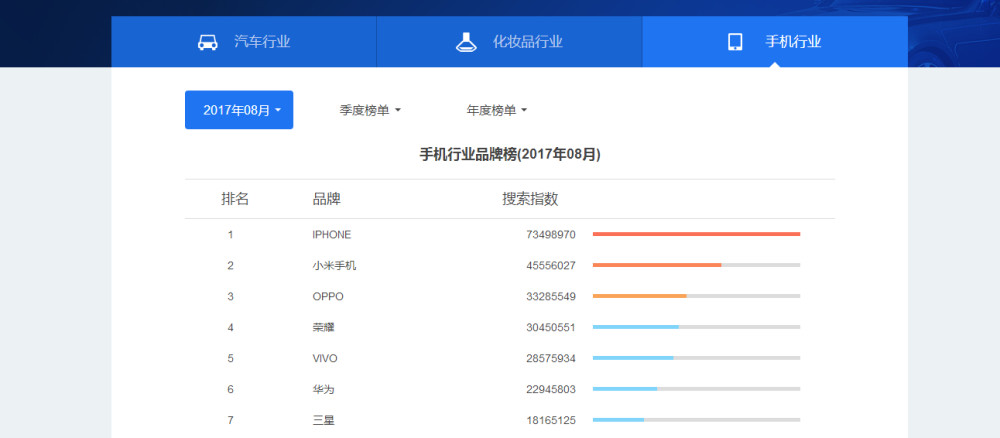Image resolution: width=1000 pixels, height=438 pixels.
Task: Click the OPPO index progress bar
Action: tap(696, 296)
